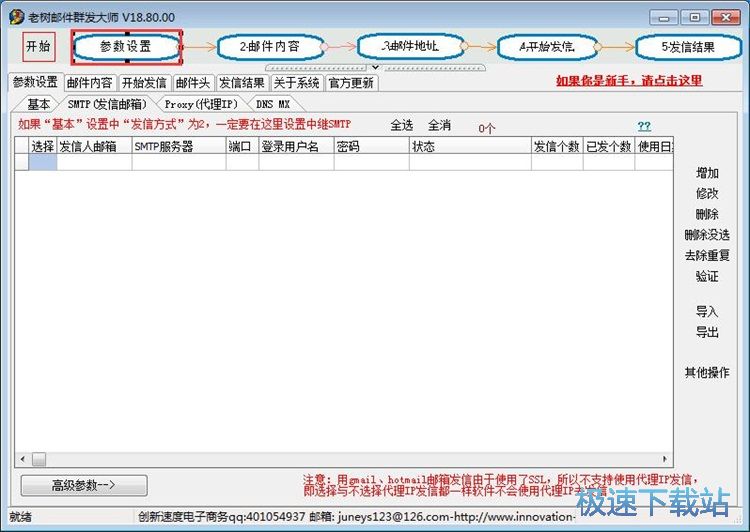Switch to 开始发信 main tab

(x=144, y=83)
